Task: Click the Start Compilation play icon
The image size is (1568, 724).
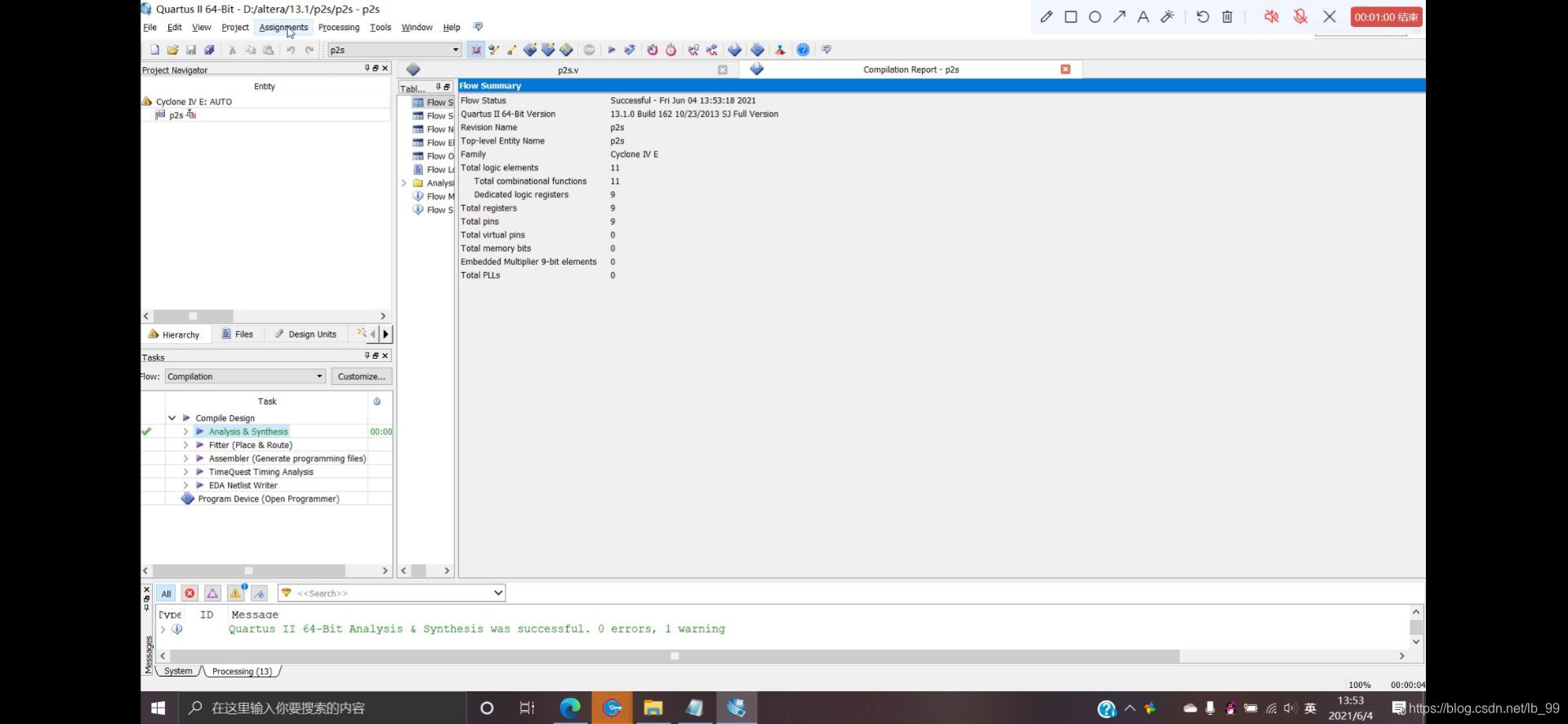Action: coord(611,50)
